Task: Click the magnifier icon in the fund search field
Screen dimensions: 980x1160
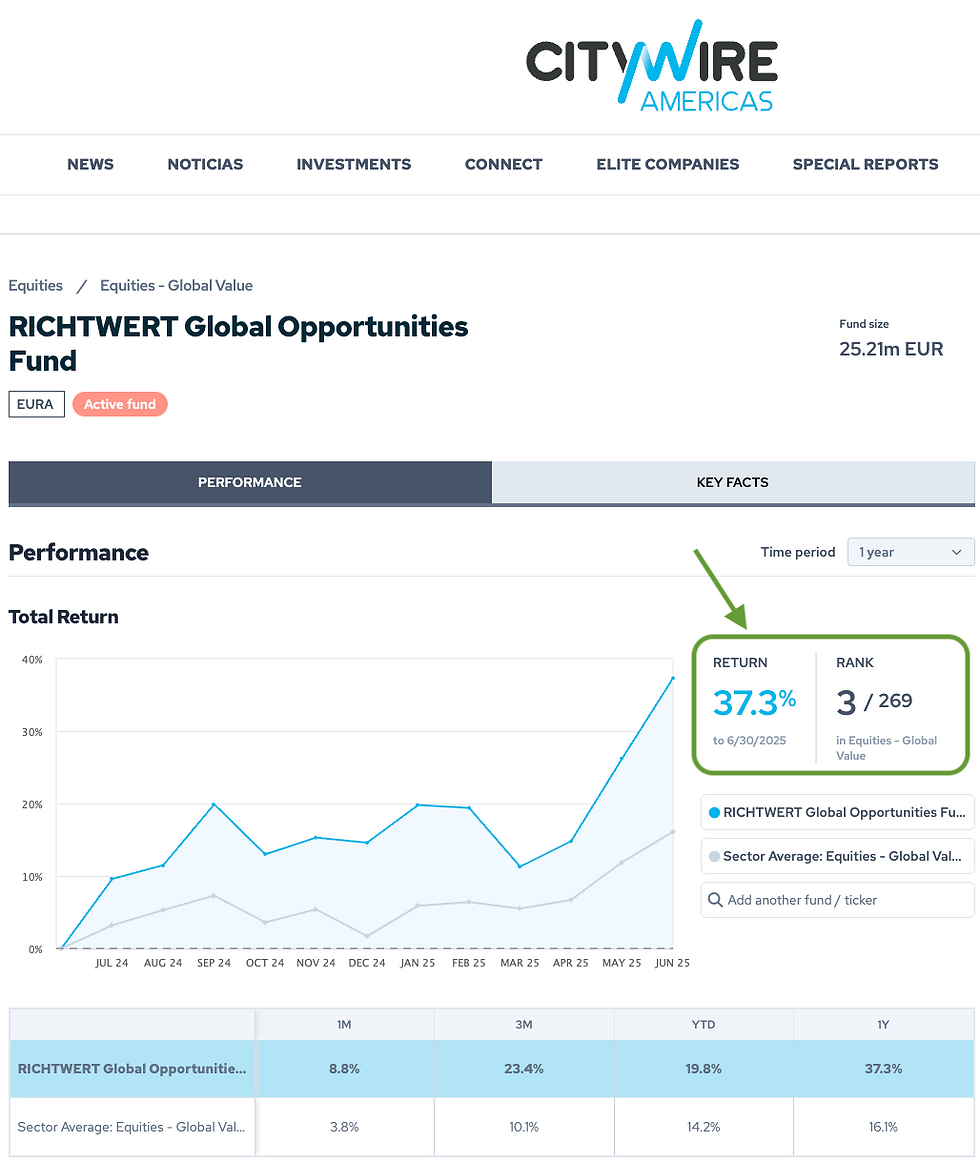Action: (x=716, y=900)
